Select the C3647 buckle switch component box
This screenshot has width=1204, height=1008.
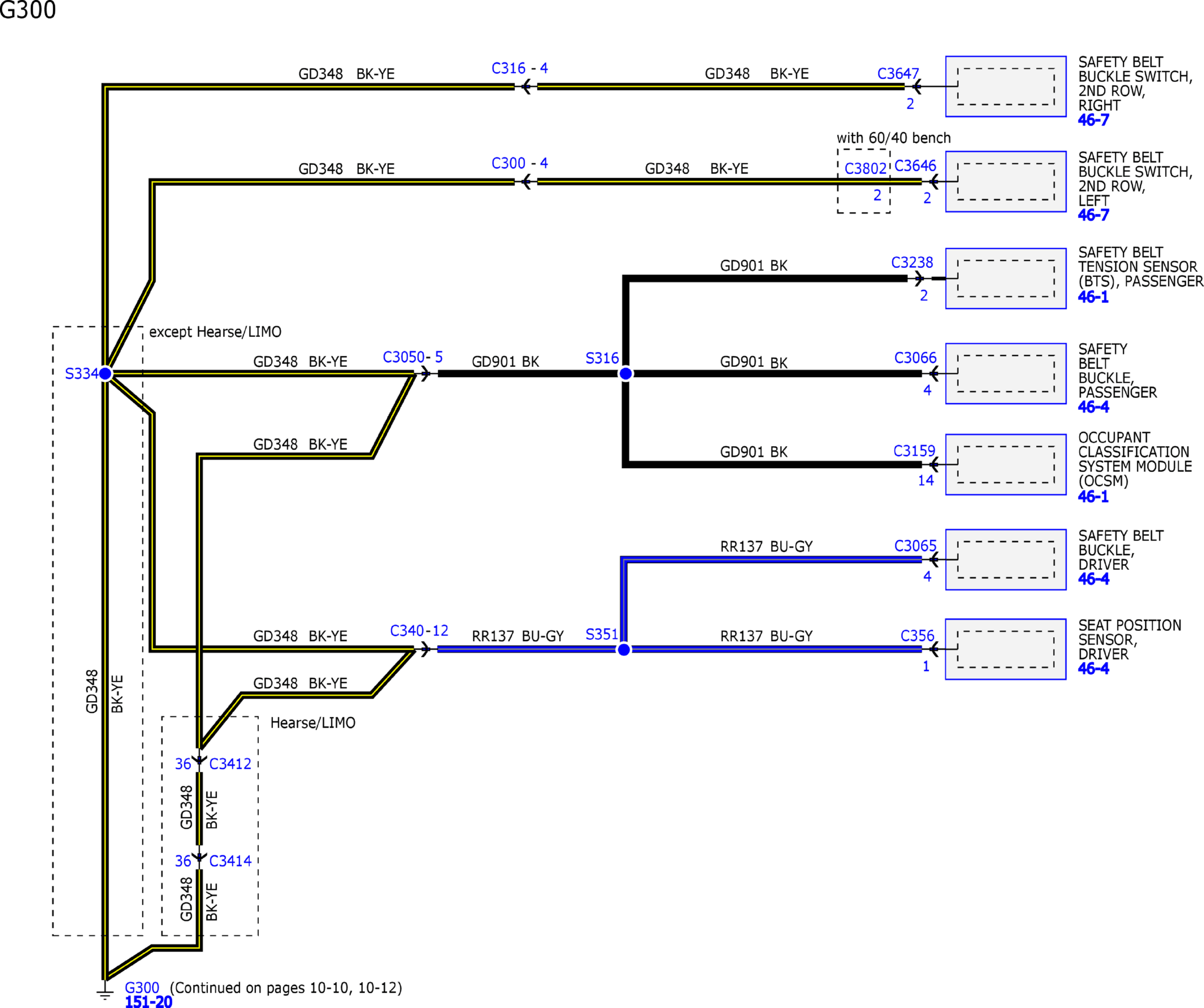coord(1006,86)
